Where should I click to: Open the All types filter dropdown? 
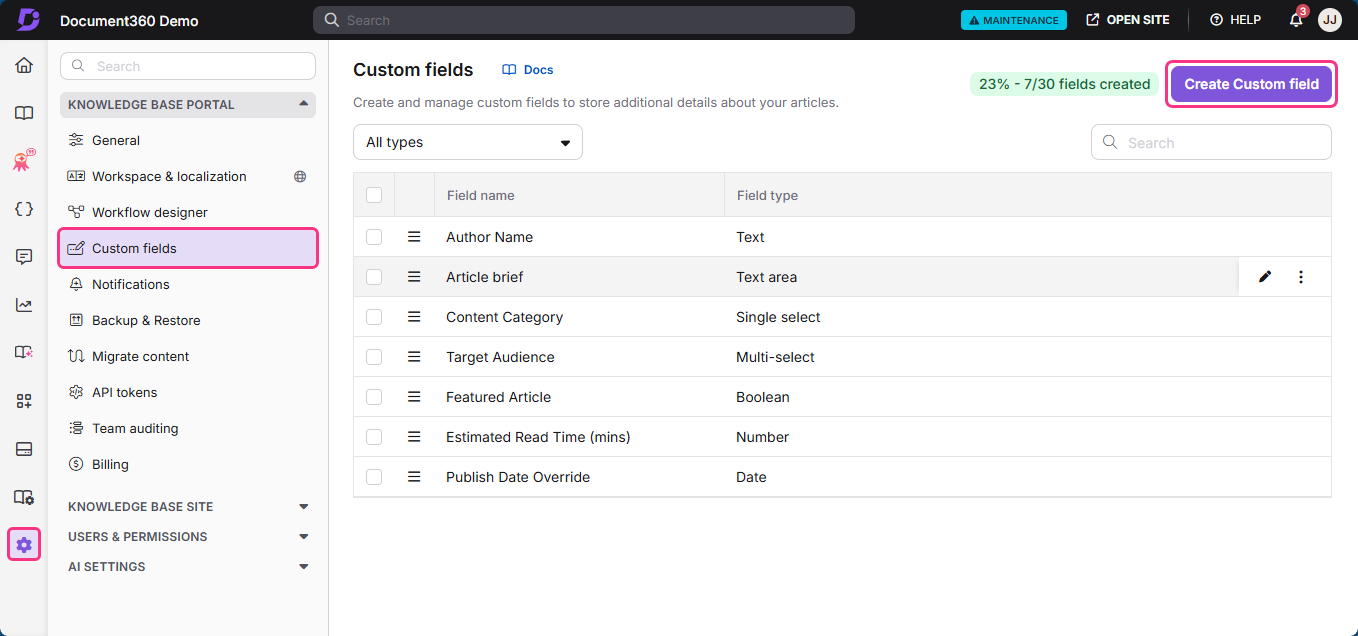(x=467, y=142)
